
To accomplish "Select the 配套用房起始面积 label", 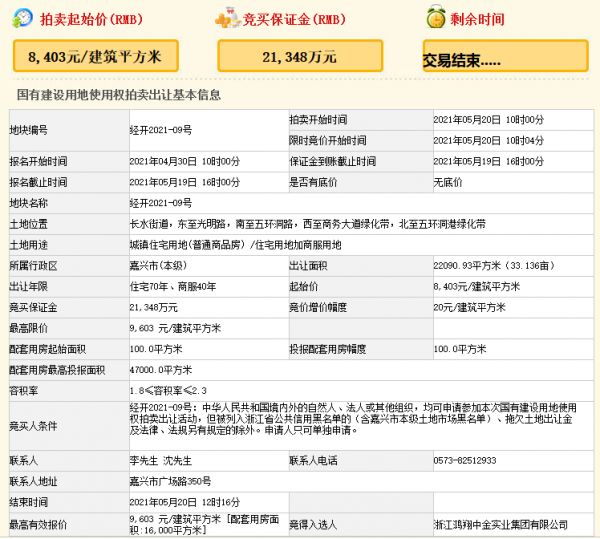I will [48, 349].
